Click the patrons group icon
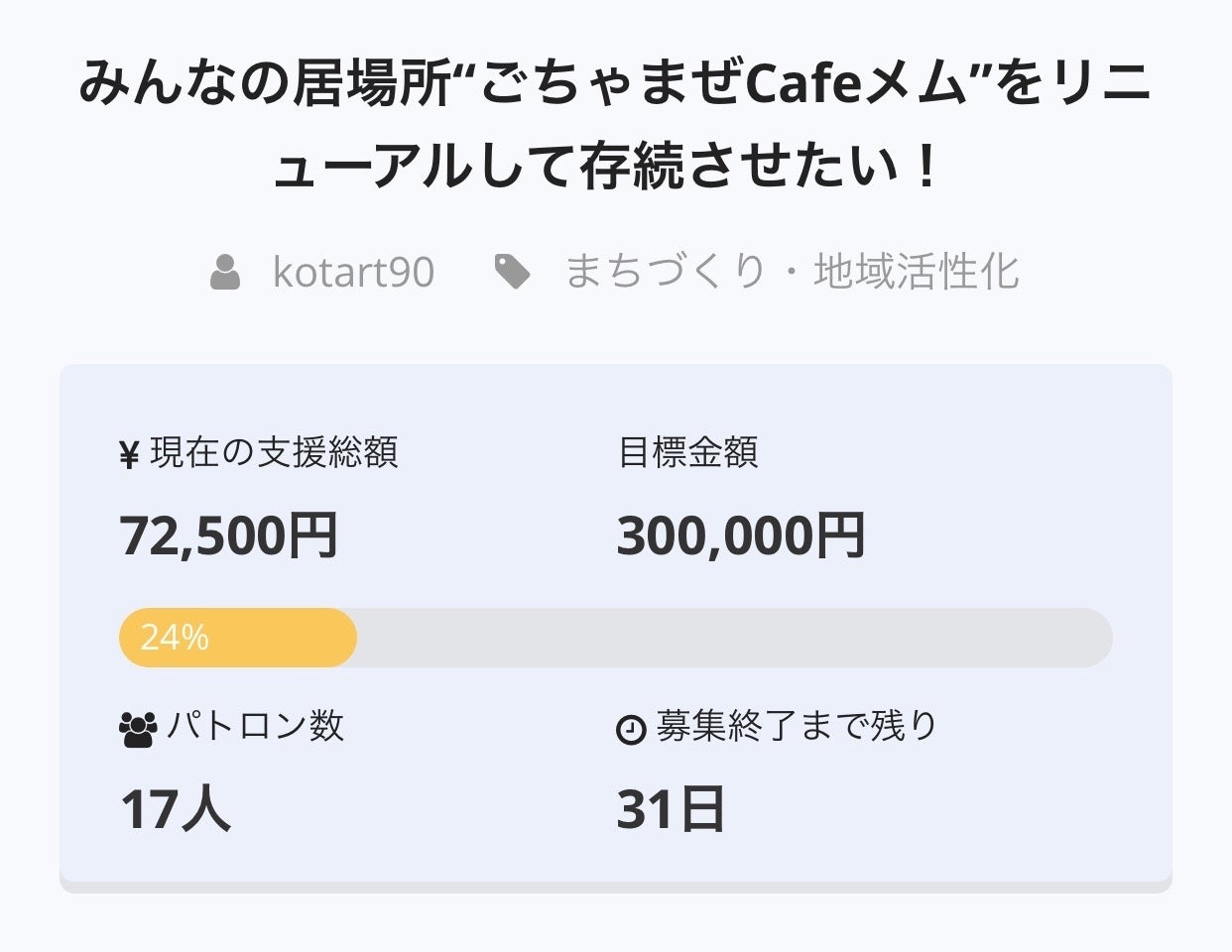 pyautogui.click(x=137, y=729)
